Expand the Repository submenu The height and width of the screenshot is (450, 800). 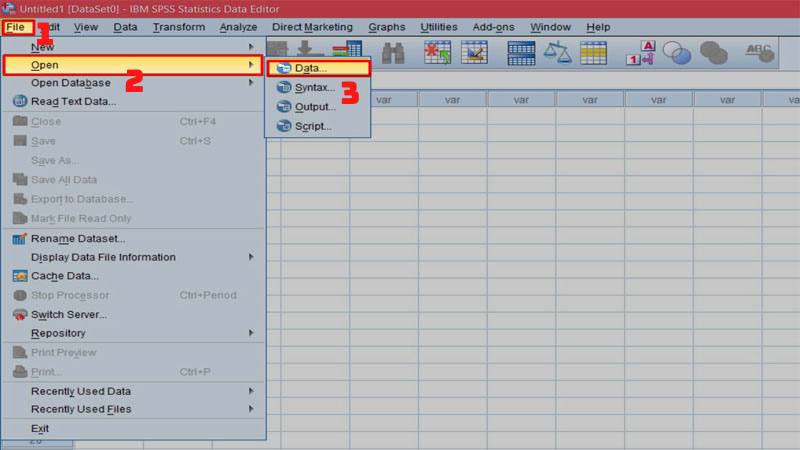(x=134, y=333)
